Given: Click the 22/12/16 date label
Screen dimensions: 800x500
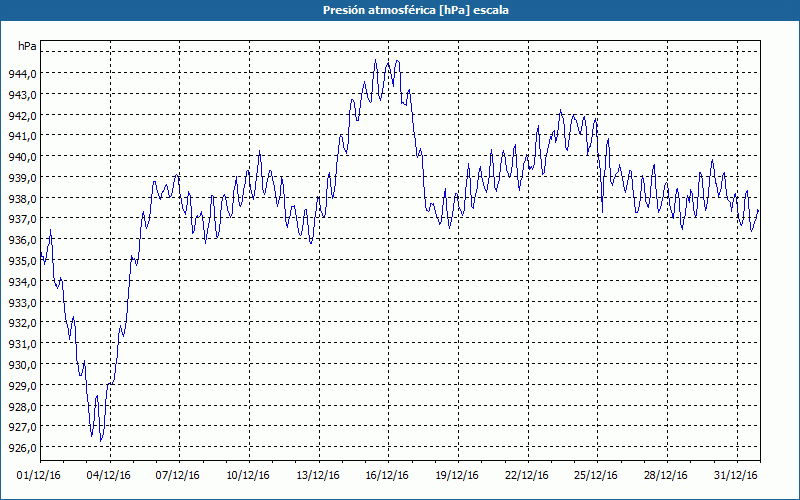Looking at the screenshot, I should point(527,476).
